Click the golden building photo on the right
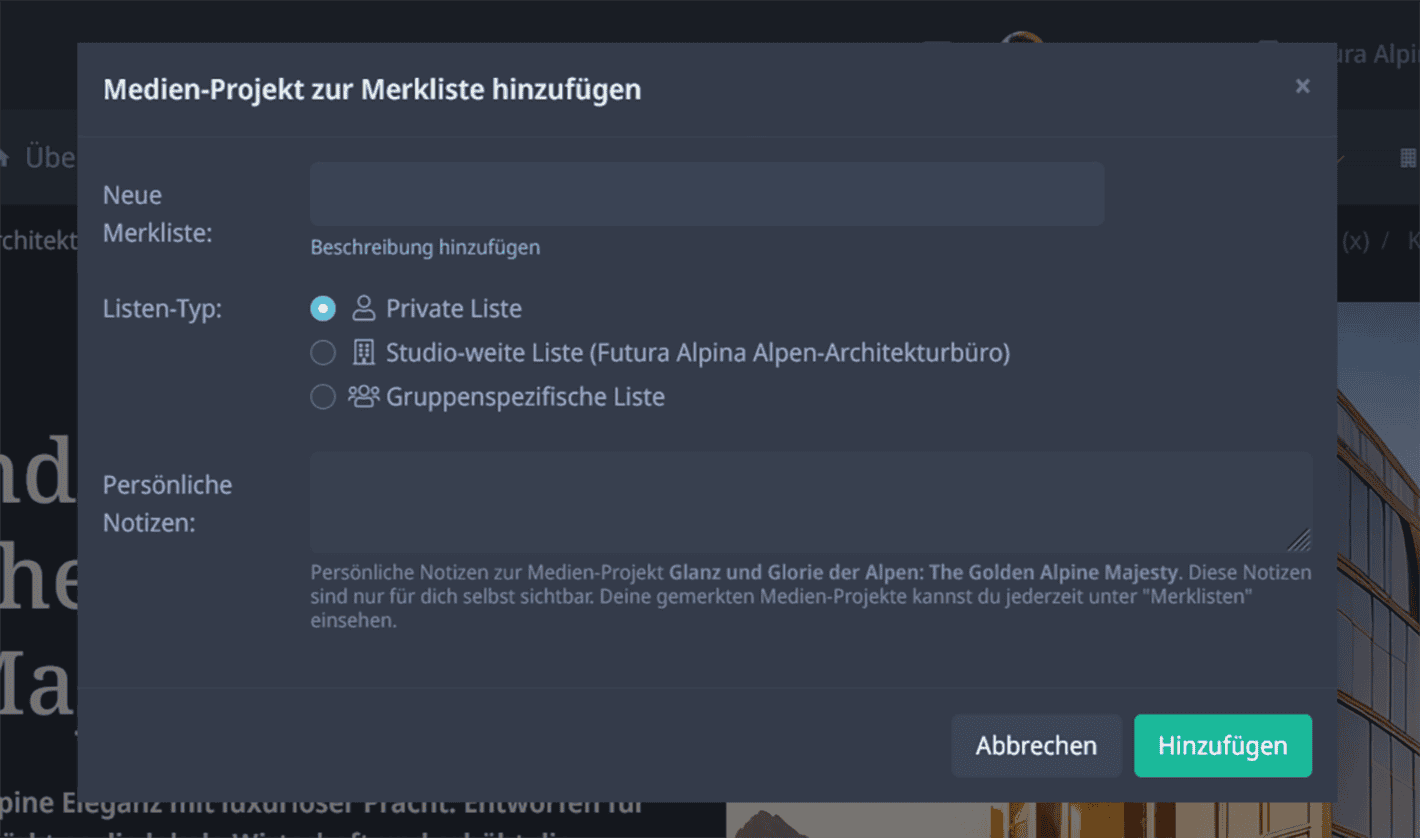This screenshot has height=838, width=1420. click(1380, 500)
